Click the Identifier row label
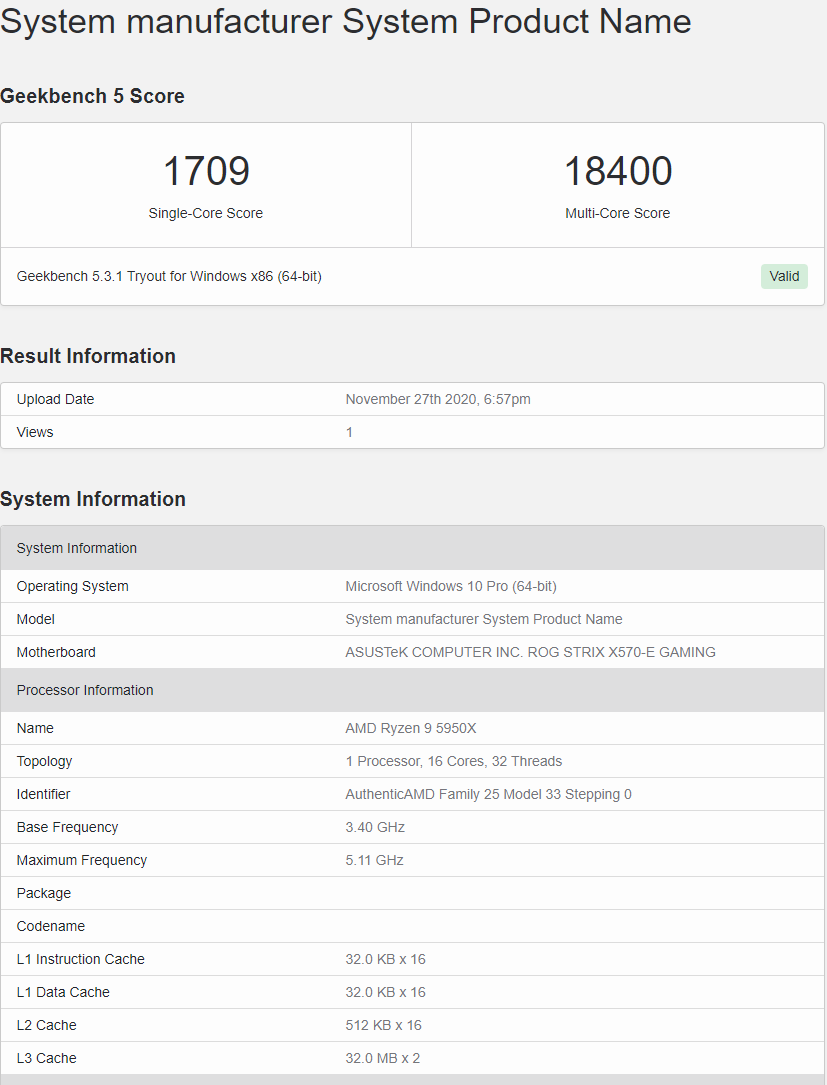Screen dimensions: 827x1085 pos(43,794)
